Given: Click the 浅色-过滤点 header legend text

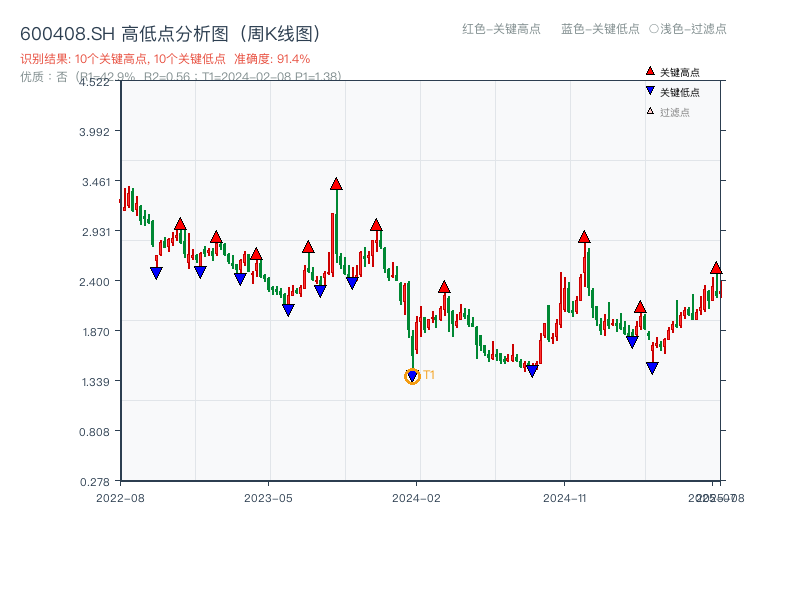Looking at the screenshot, I should [693, 29].
